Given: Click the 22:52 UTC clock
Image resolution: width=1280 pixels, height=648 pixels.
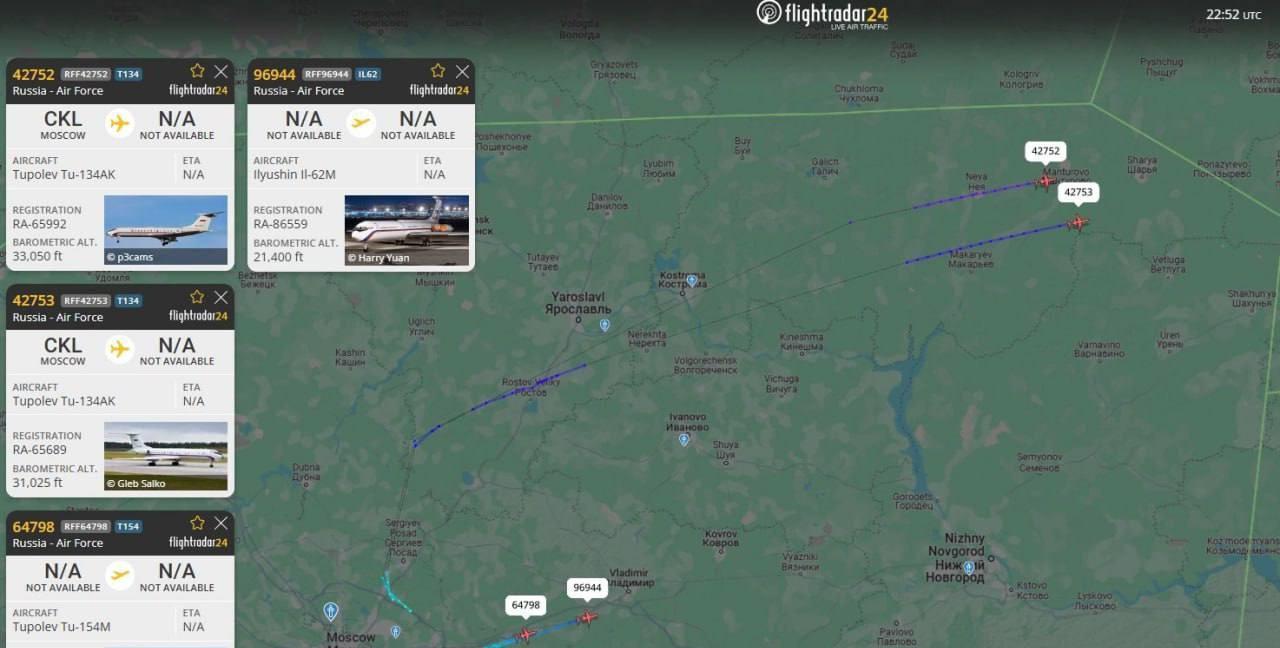Looking at the screenshot, I should pyautogui.click(x=1233, y=14).
